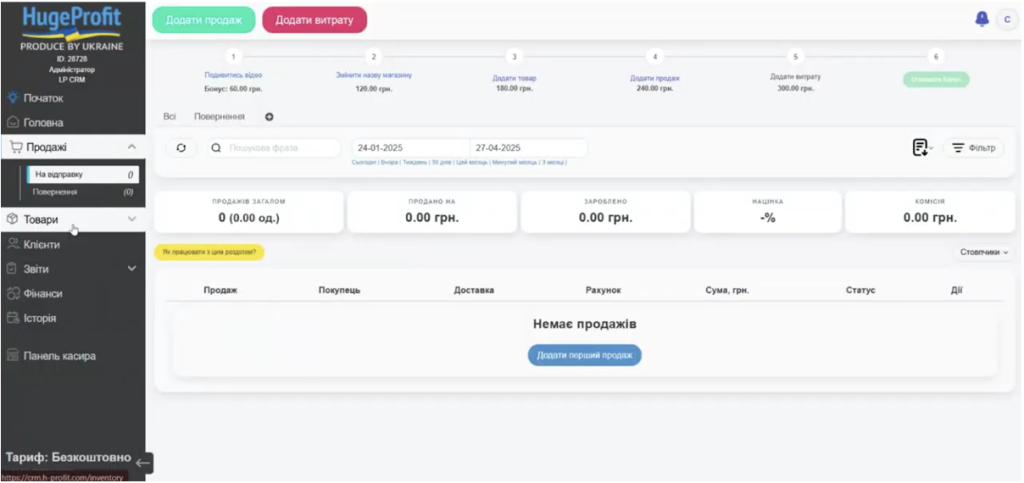Click the clipboard icon beside Звіти
Image resolution: width=1024 pixels, height=483 pixels.
coord(12,269)
